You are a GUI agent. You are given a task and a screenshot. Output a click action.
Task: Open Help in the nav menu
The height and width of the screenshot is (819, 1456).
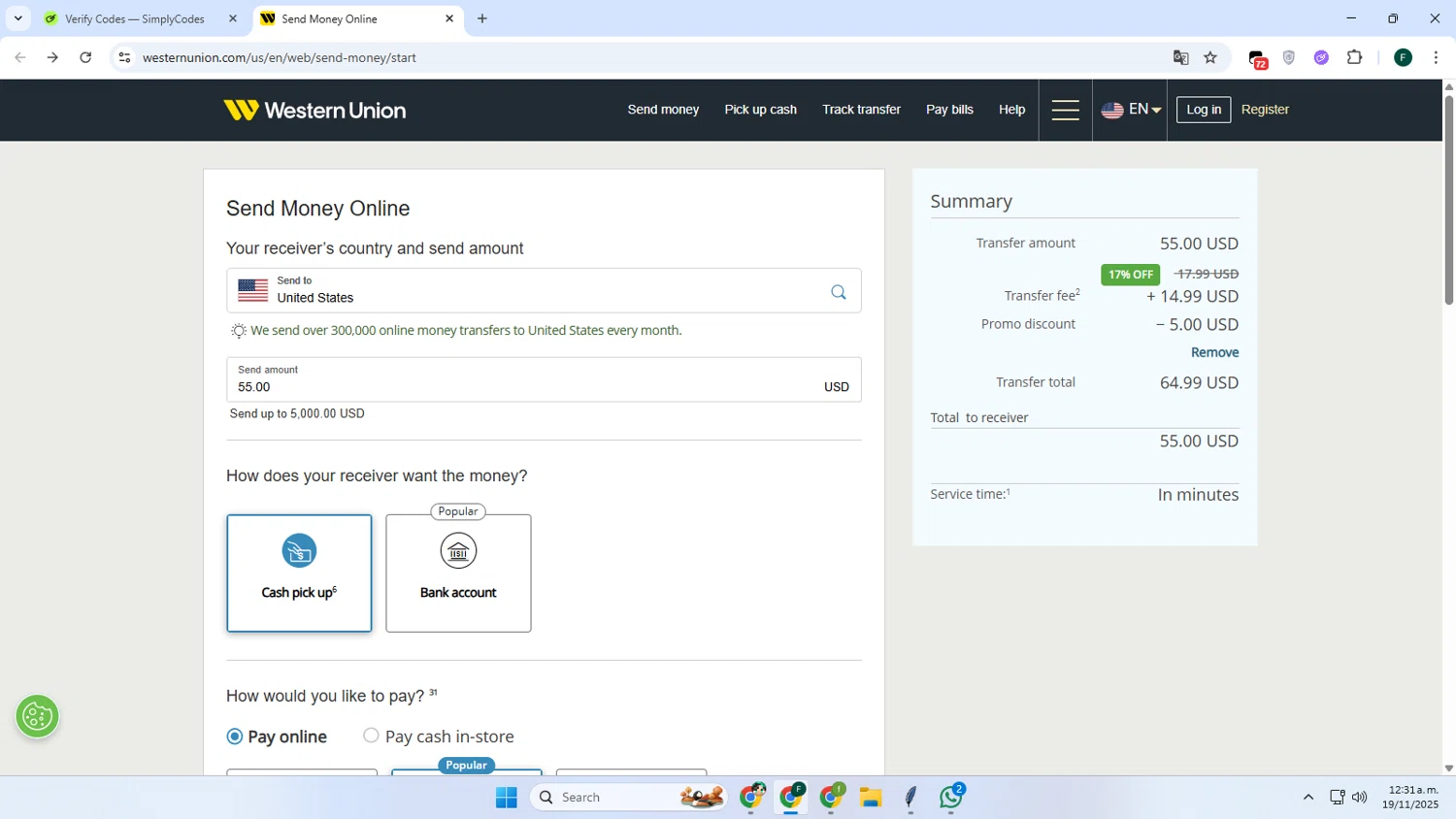[1011, 110]
